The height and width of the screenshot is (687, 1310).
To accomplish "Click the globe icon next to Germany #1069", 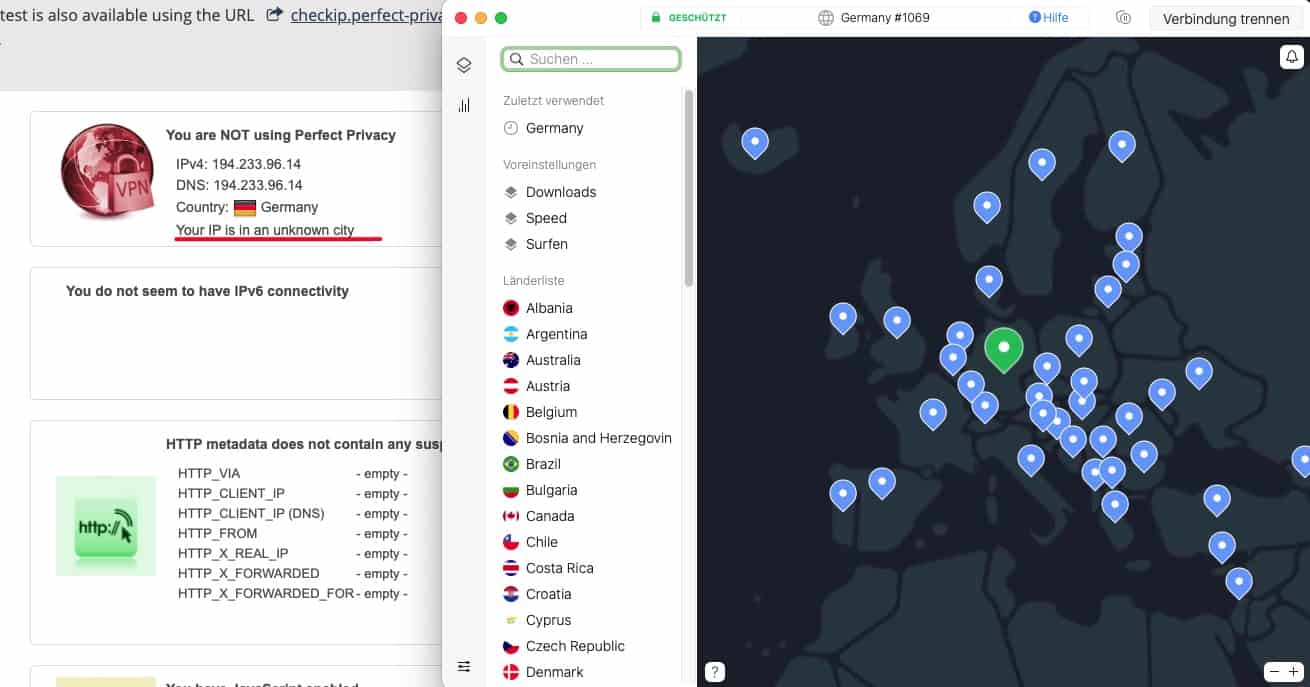I will click(x=826, y=18).
